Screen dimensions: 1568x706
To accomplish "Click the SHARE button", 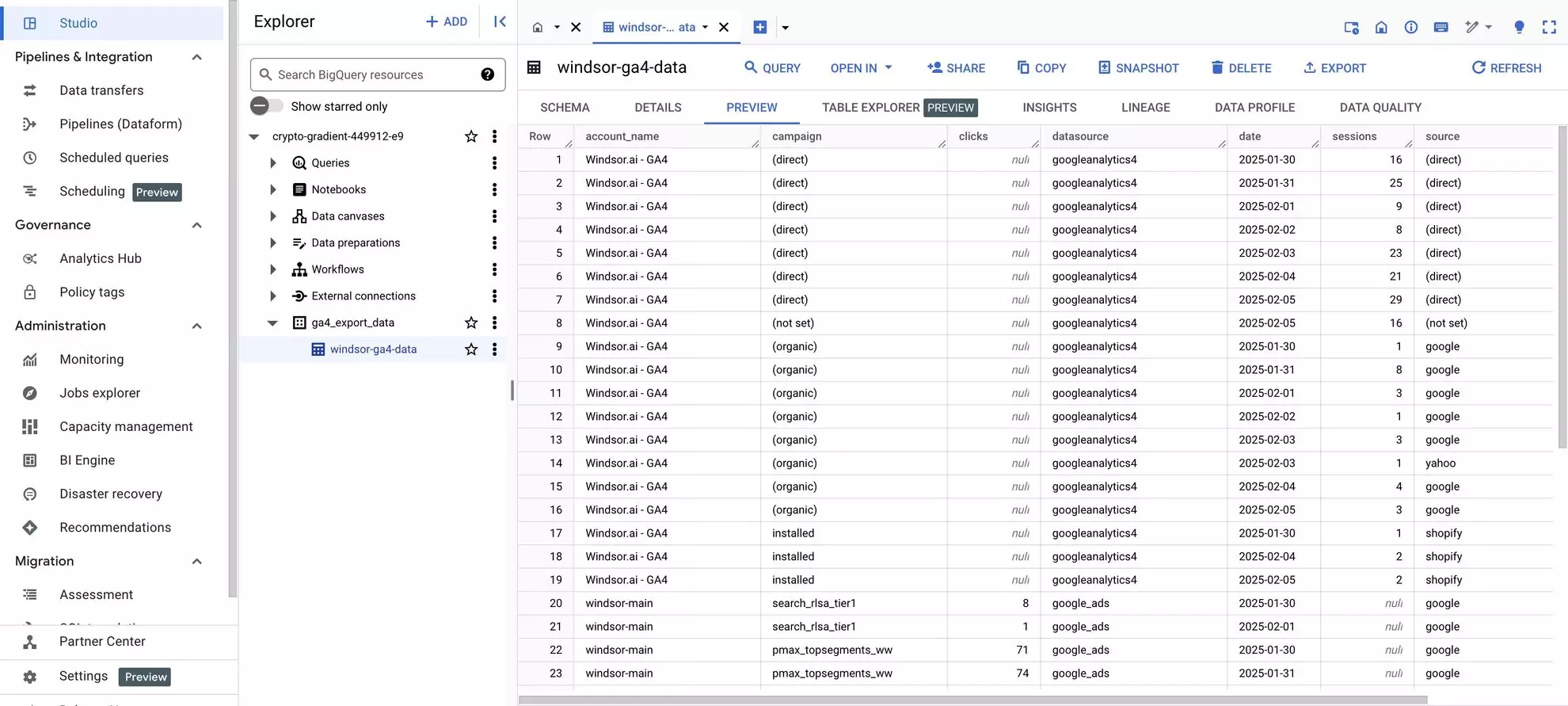I will tap(956, 68).
